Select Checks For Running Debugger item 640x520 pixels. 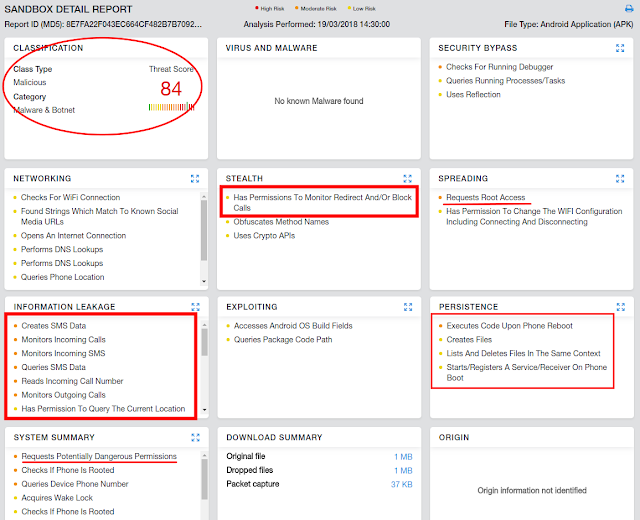coord(502,67)
